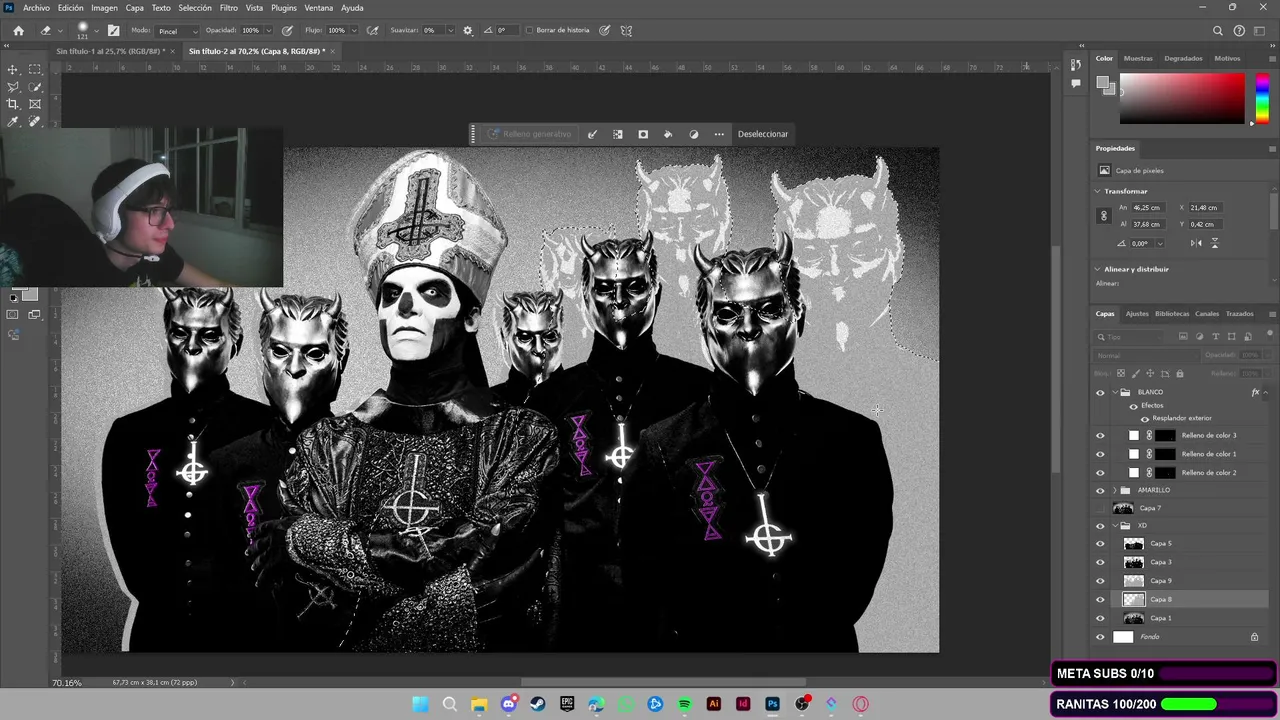Show the hidden Capa 7 layer
The image size is (1280, 720).
(1100, 508)
